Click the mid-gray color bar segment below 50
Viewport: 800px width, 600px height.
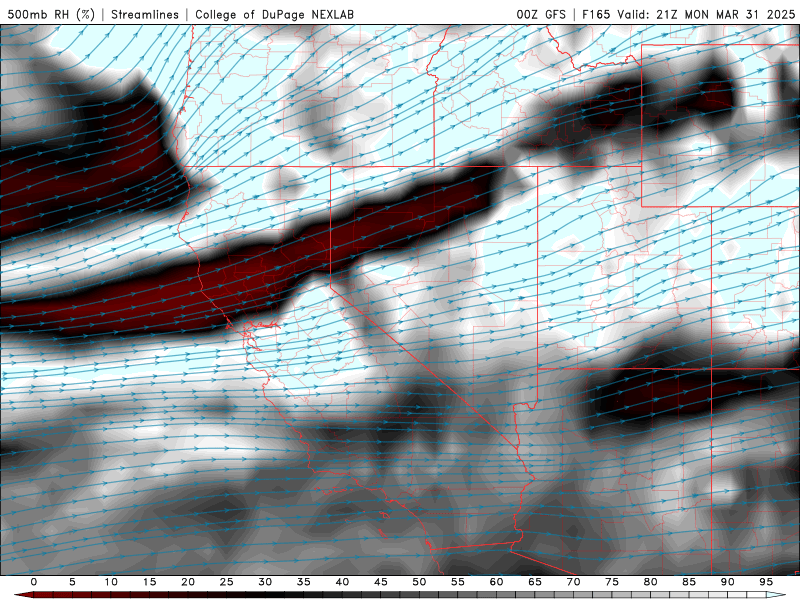pos(409,595)
